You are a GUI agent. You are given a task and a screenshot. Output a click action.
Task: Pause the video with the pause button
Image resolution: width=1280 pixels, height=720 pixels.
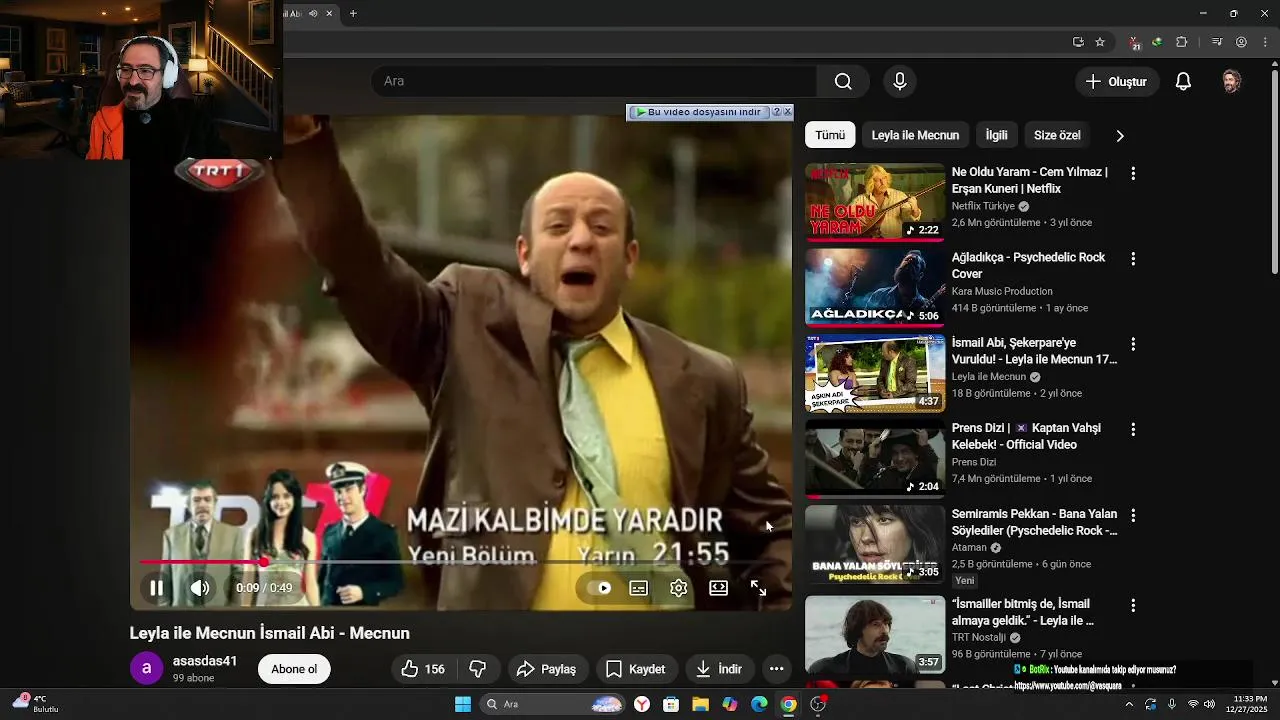156,588
